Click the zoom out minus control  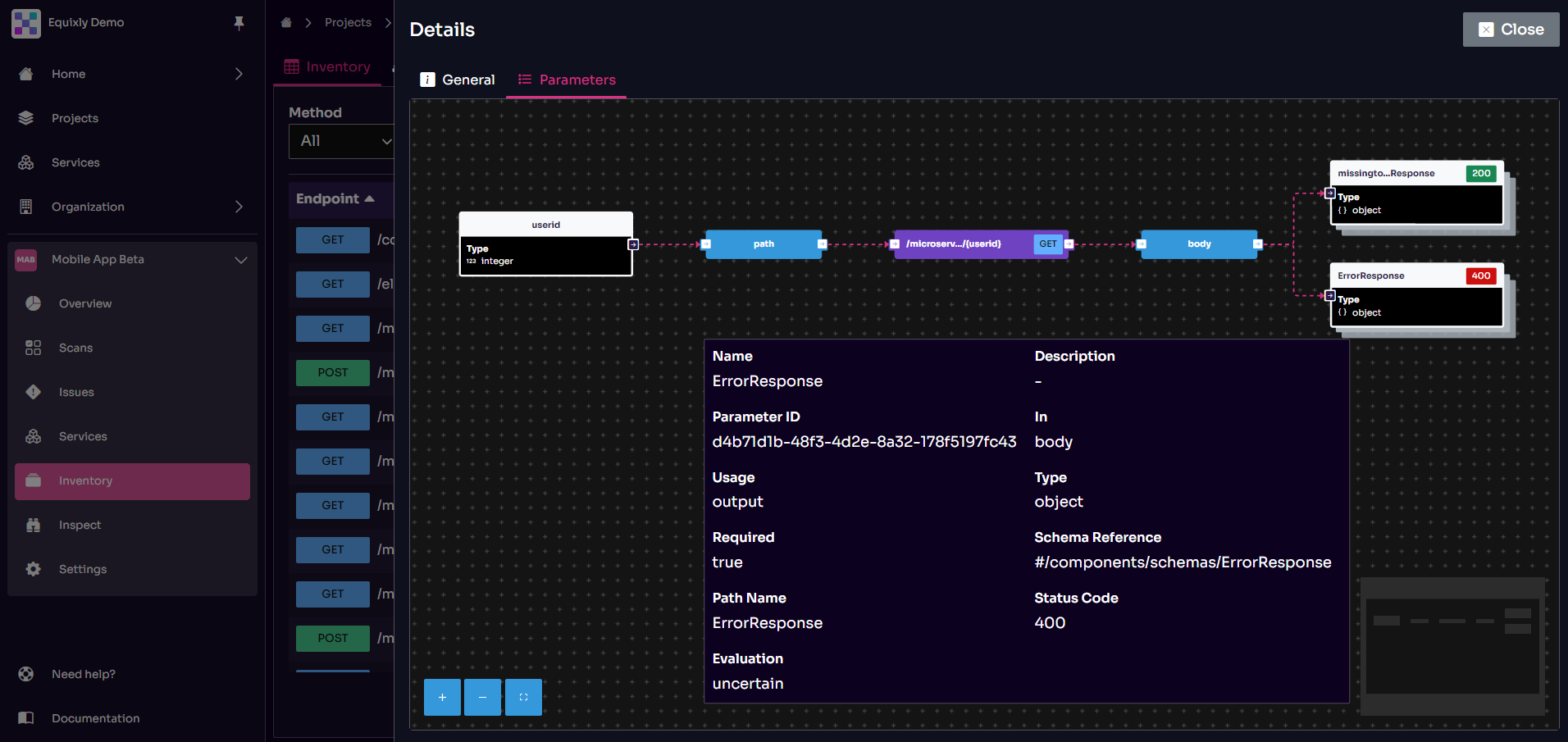point(482,697)
